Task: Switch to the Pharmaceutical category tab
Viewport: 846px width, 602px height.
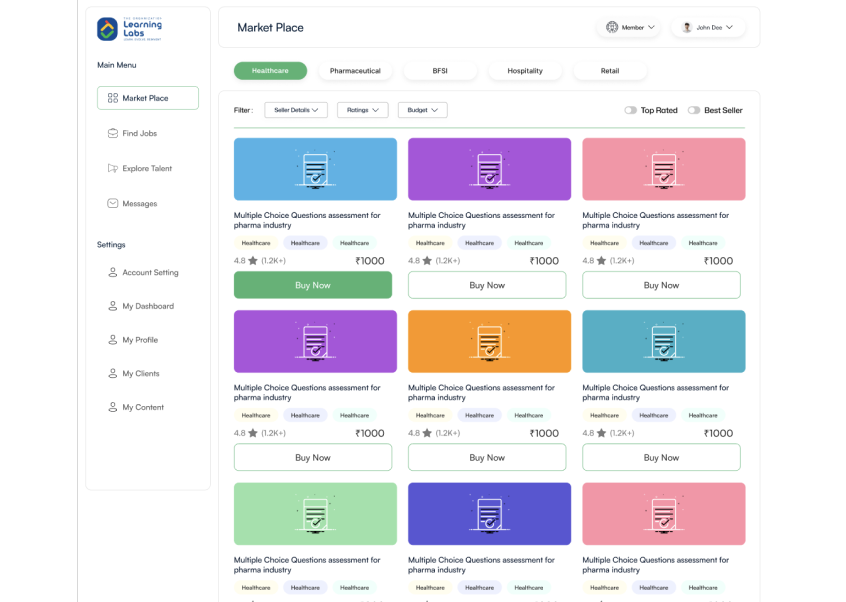Action: [x=355, y=71]
